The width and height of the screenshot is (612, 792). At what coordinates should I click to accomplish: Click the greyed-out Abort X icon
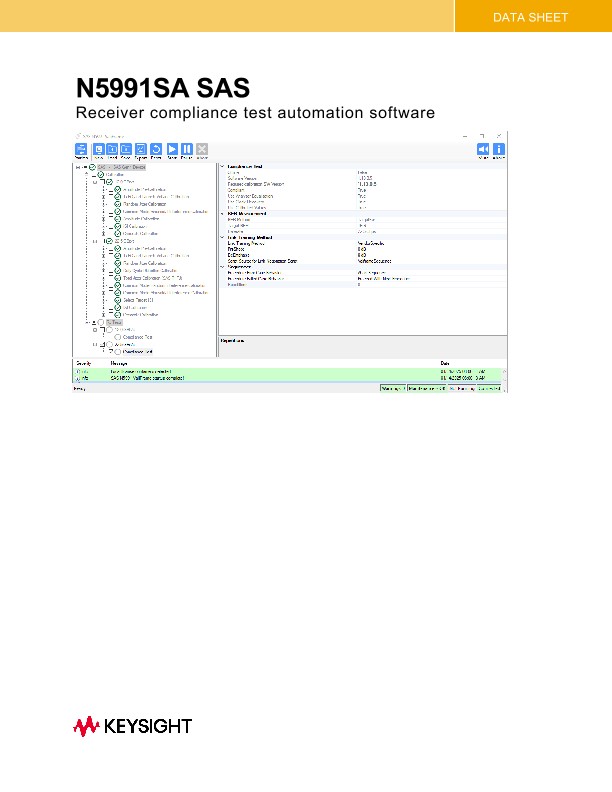tap(202, 149)
